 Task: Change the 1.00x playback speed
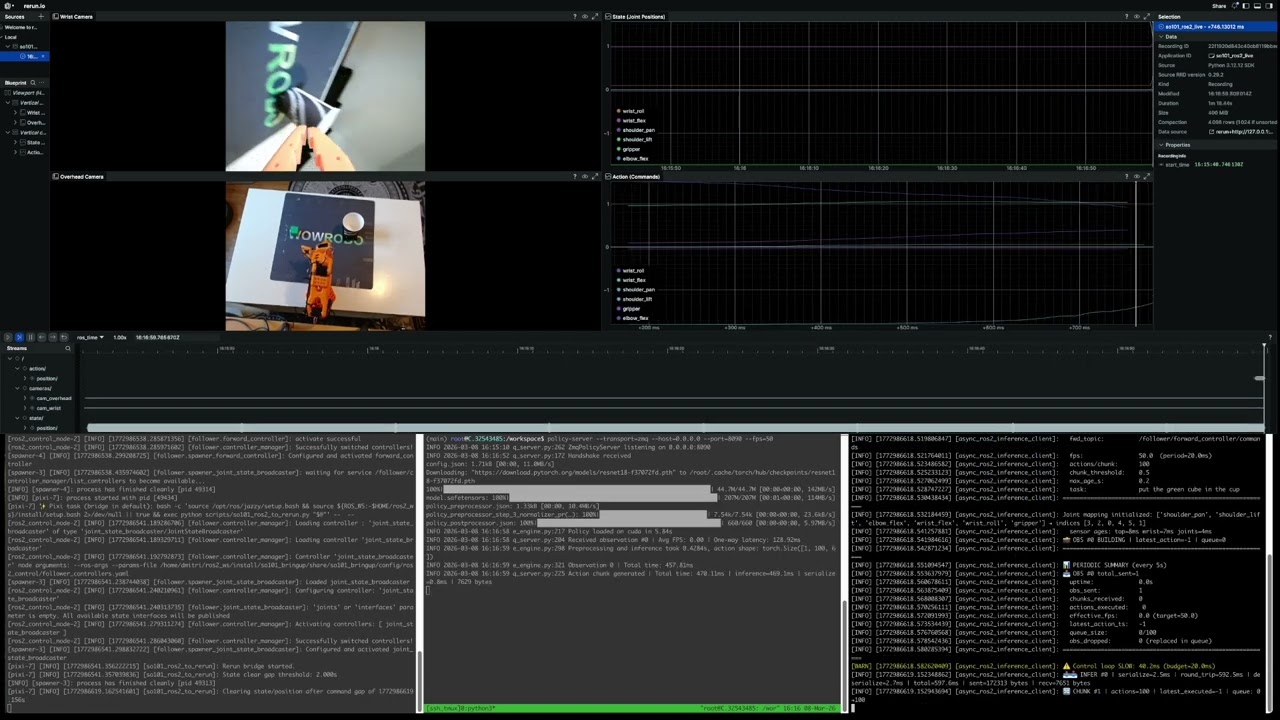[120, 337]
